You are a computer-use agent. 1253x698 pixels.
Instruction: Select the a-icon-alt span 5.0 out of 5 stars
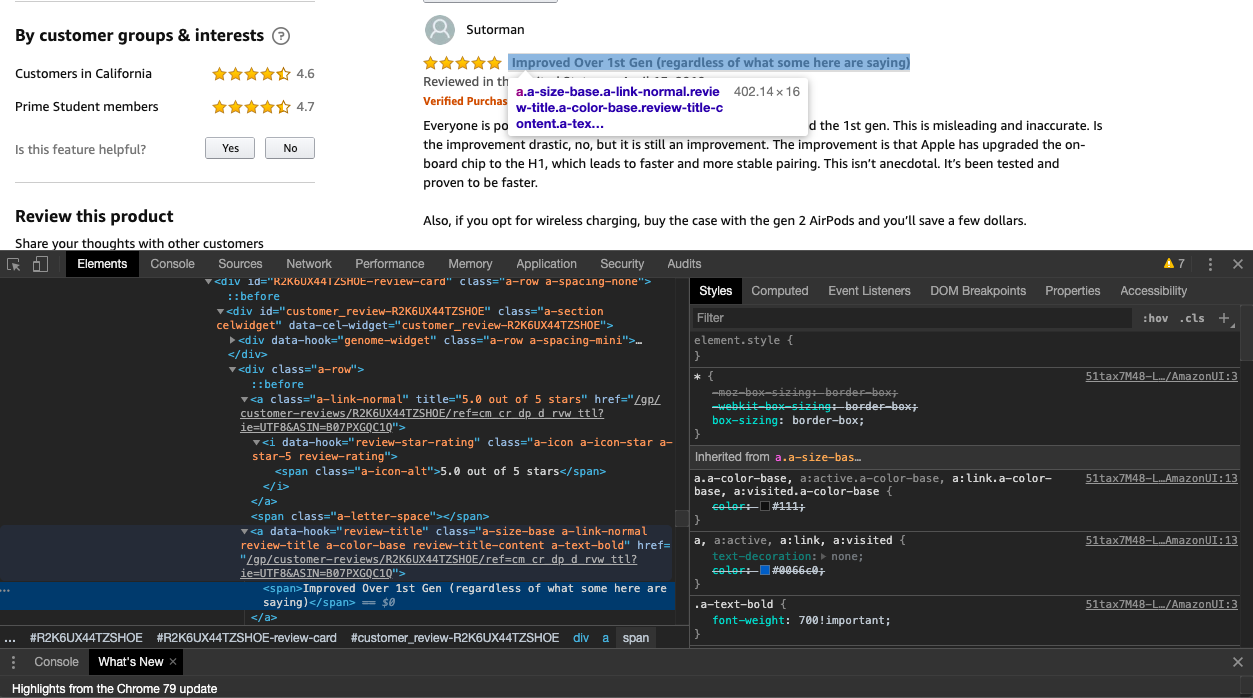441,472
